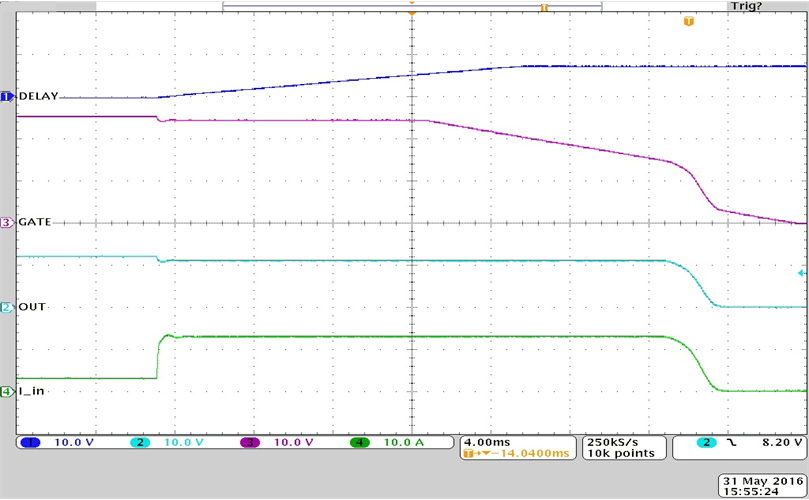The image size is (809, 500).
Task: Click channel 1 DELAY ground marker
Action: tap(7, 96)
